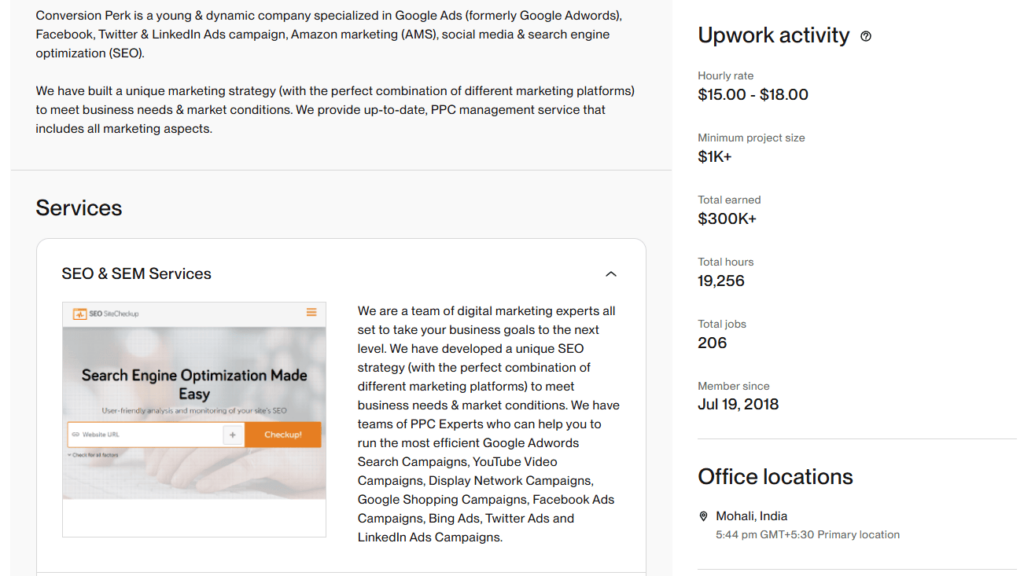This screenshot has height=576, width=1024.
Task: Click the Upwork activity help question-mark icon
Action: click(x=865, y=37)
